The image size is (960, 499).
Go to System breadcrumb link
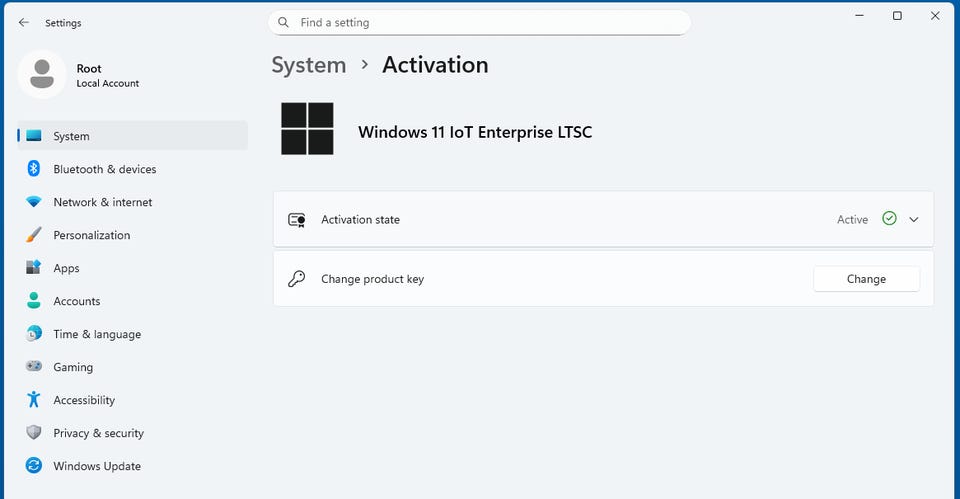(x=309, y=65)
